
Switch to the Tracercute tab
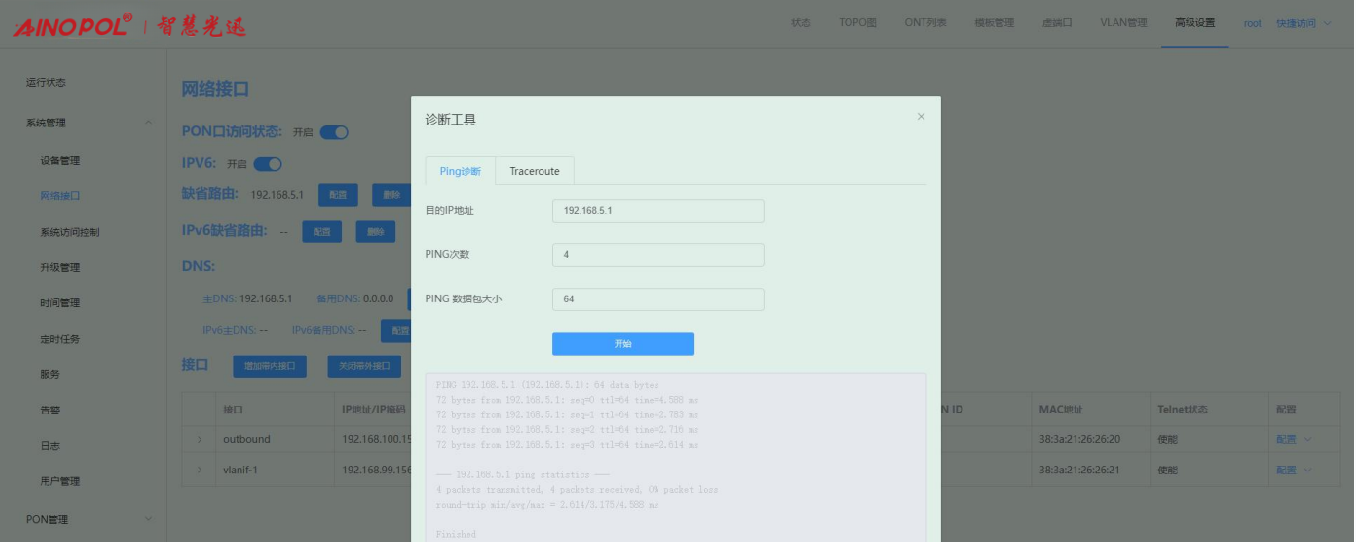[534, 171]
